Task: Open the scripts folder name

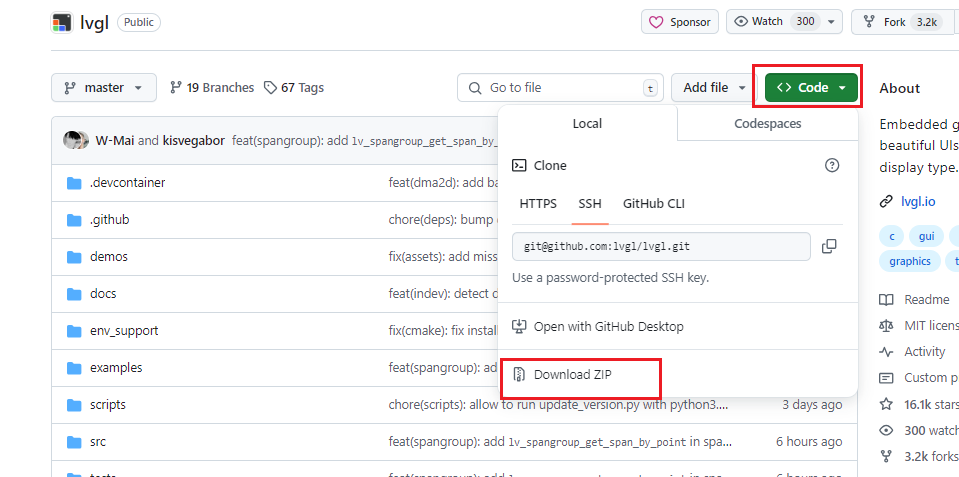Action: point(108,405)
